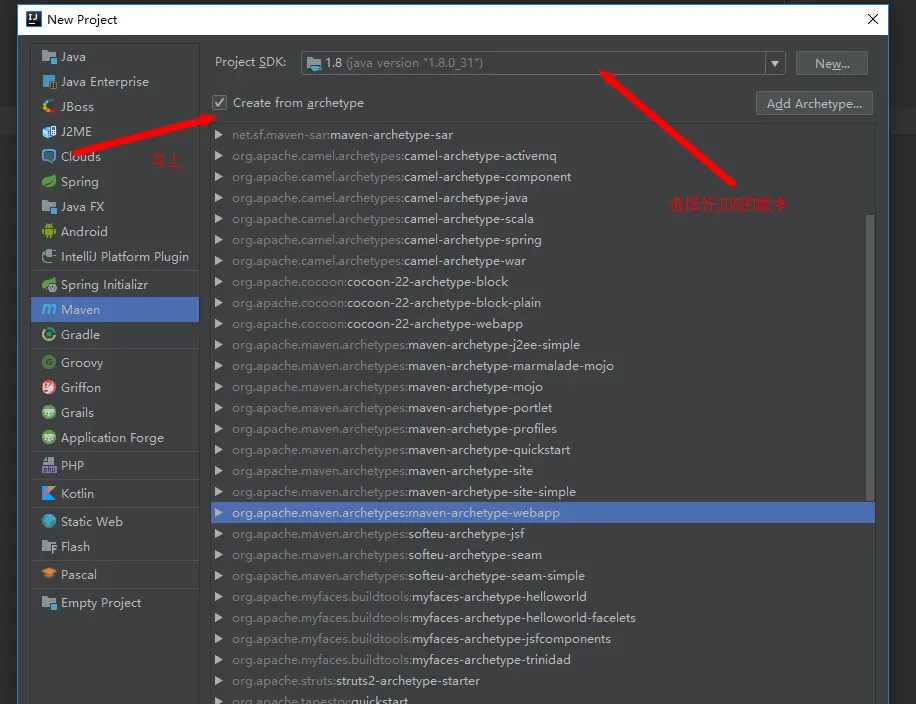Select the Spring leaf icon
Image resolution: width=916 pixels, height=704 pixels.
pyautogui.click(x=49, y=182)
